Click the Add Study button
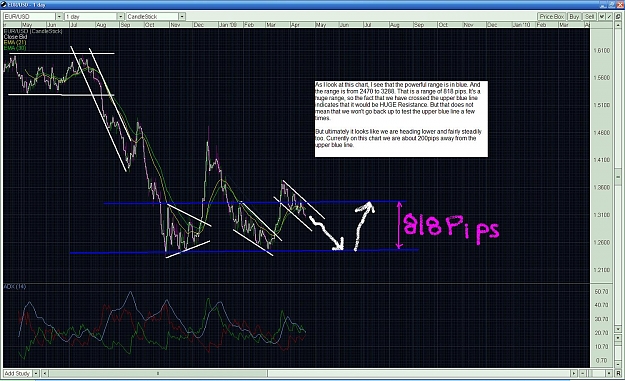Image resolution: width=625 pixels, height=381 pixels. (x=17, y=373)
